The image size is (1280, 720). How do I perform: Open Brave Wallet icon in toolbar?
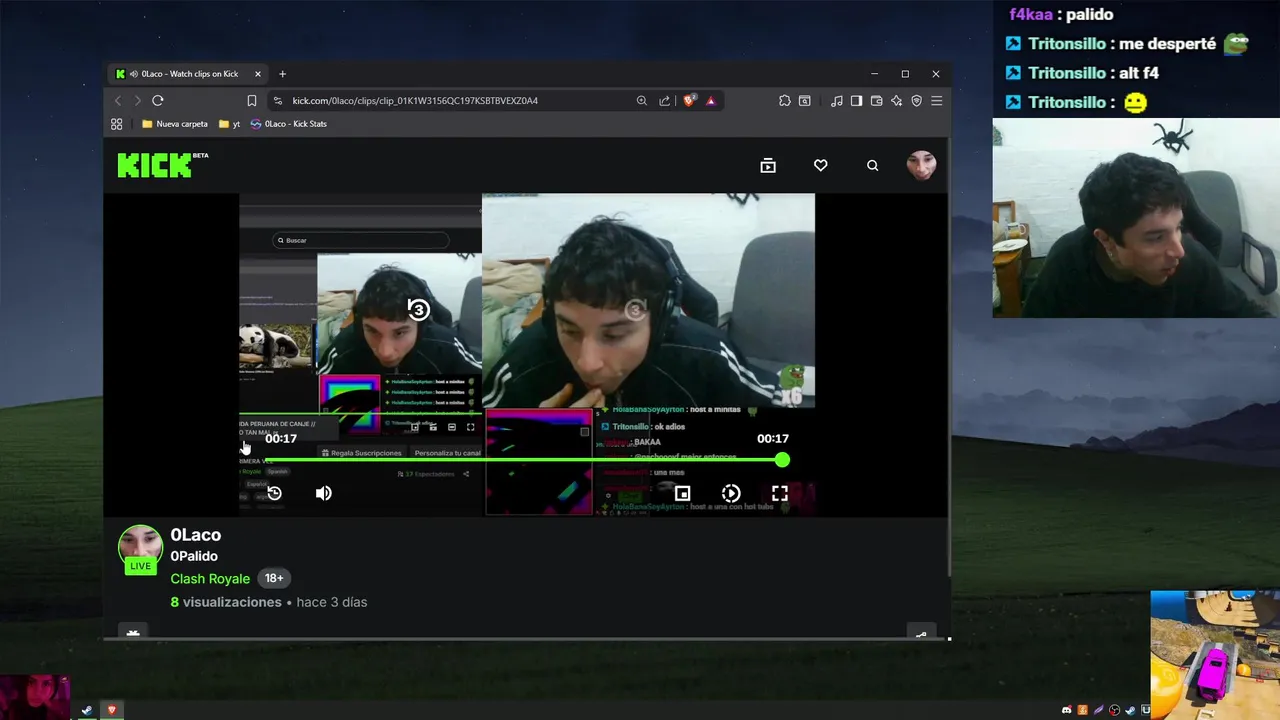coord(876,101)
